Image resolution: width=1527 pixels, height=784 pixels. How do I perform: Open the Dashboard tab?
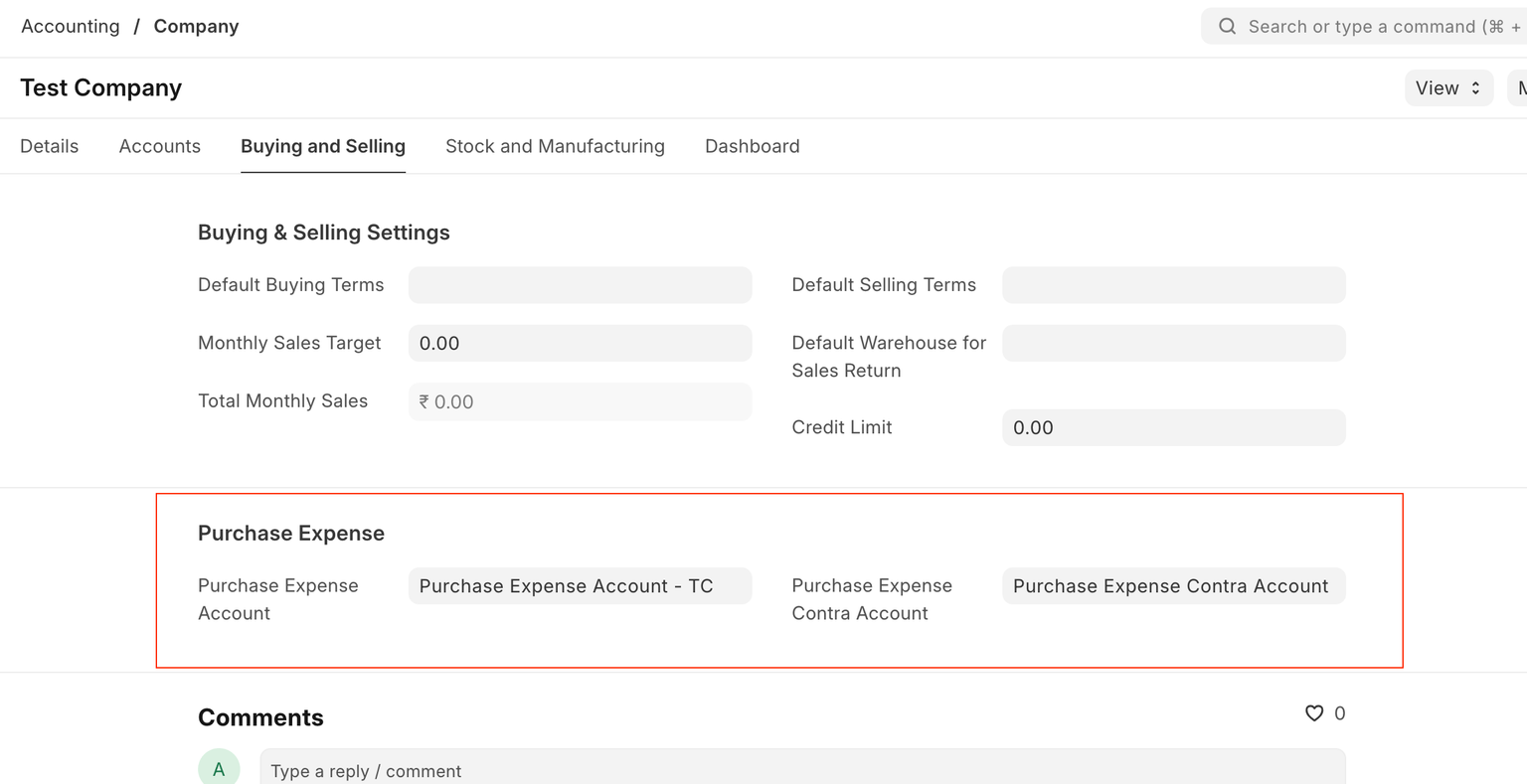pos(752,146)
